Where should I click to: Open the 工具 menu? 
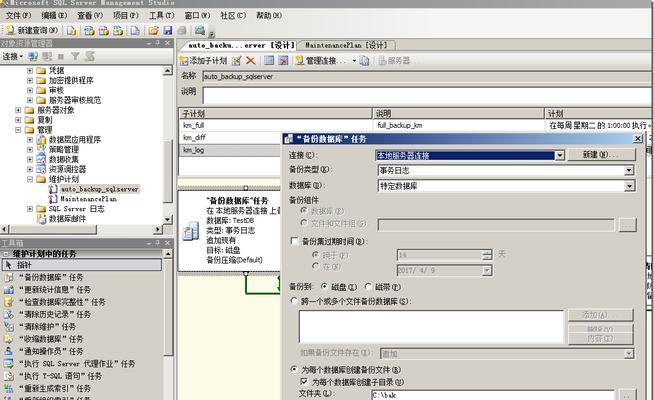pos(162,15)
